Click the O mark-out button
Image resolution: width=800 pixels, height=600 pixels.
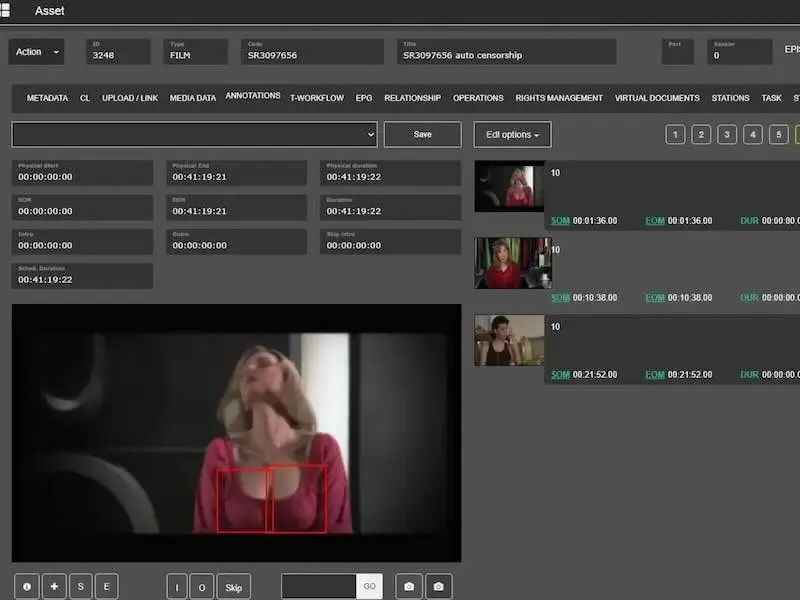202,587
